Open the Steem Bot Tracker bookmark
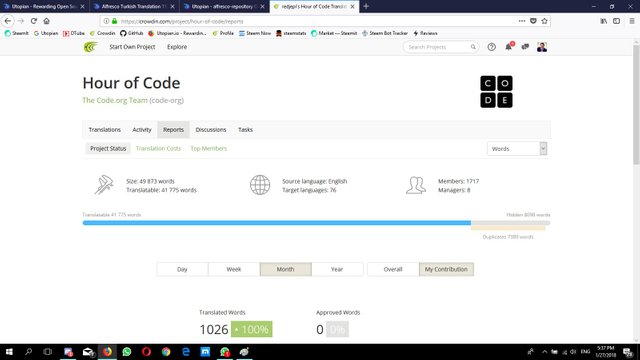 pyautogui.click(x=384, y=33)
